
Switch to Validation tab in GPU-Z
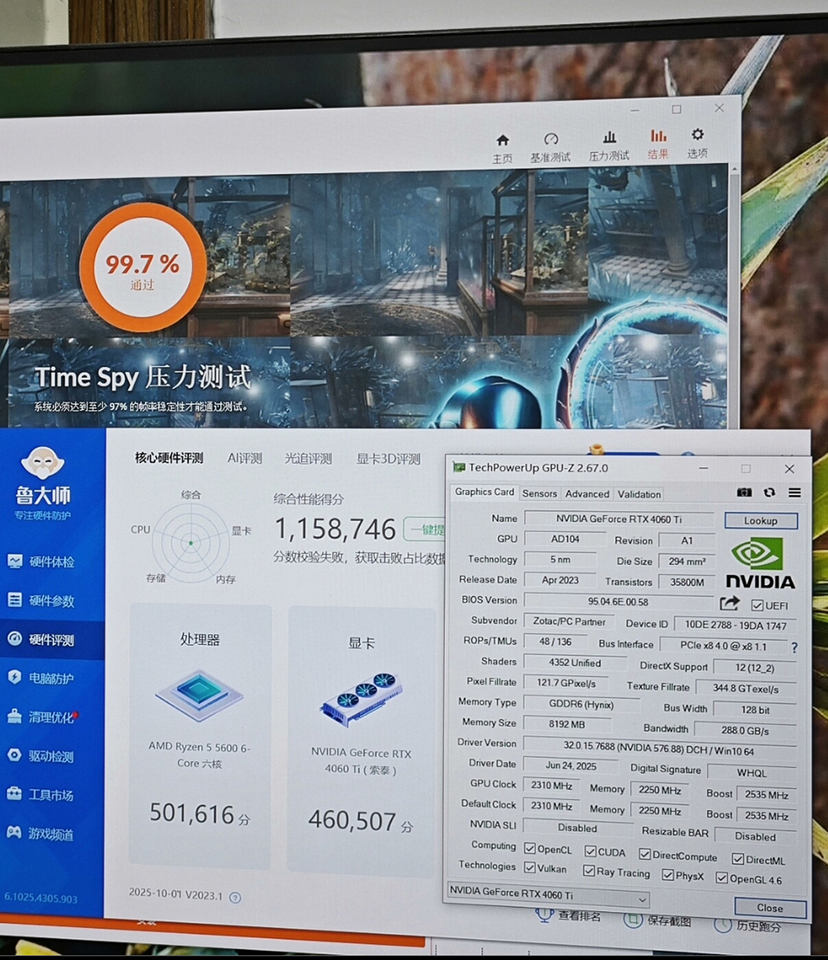[x=639, y=495]
